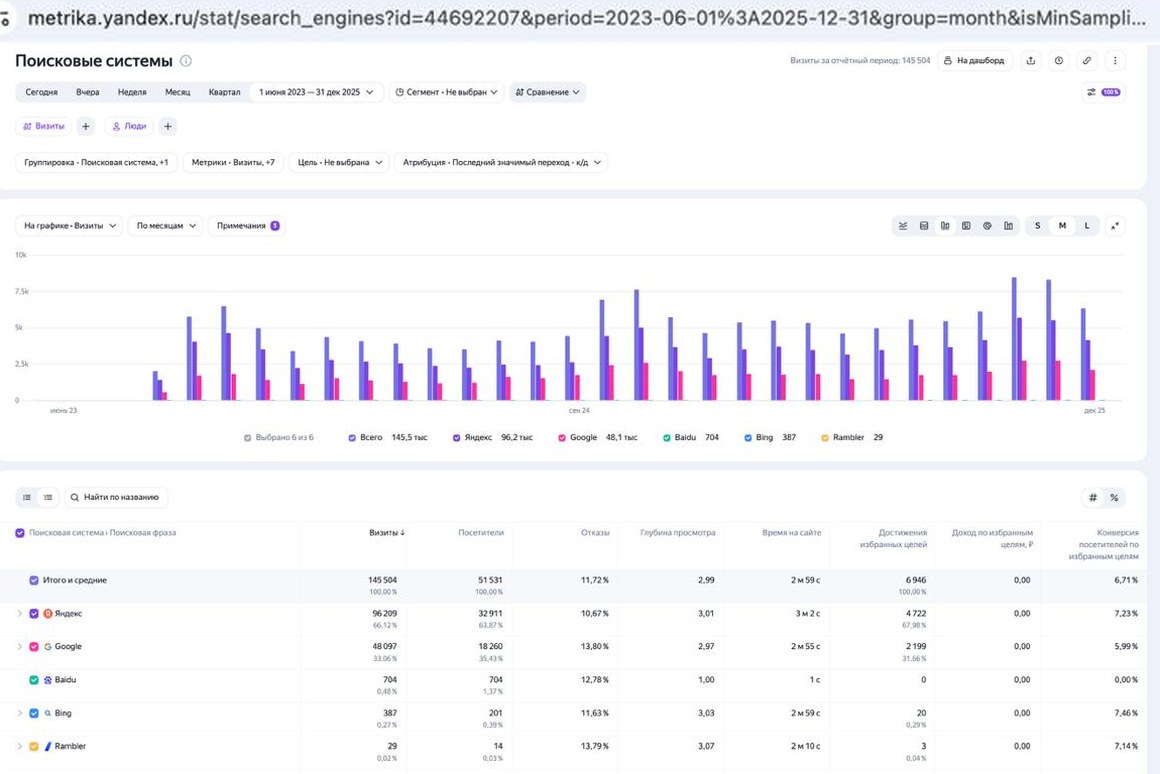Uncheck the Baidu row checkbox
The height and width of the screenshot is (774, 1160).
(x=34, y=680)
